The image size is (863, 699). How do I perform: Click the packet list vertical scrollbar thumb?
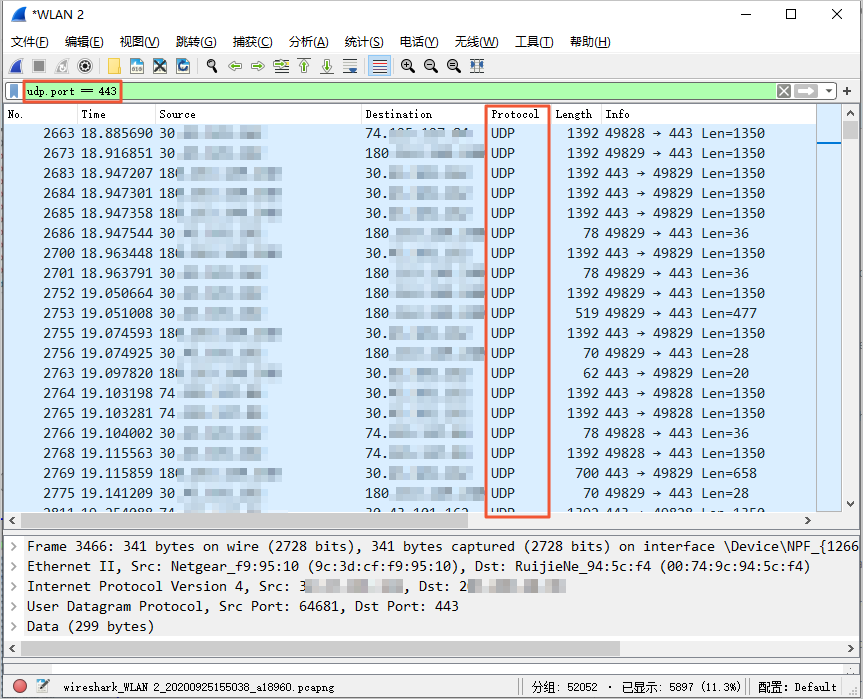click(x=850, y=130)
